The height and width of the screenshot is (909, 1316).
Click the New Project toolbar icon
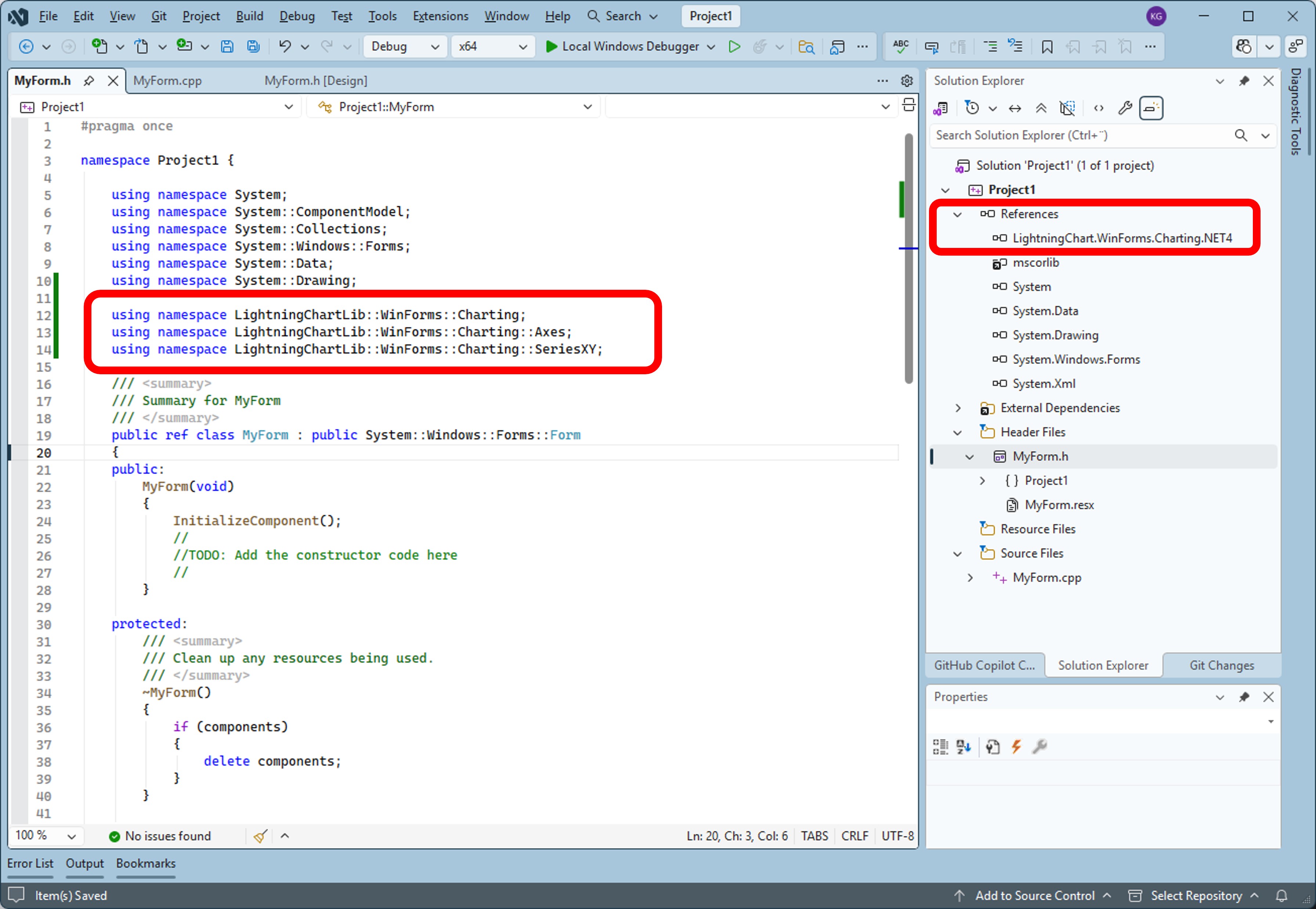tap(100, 46)
